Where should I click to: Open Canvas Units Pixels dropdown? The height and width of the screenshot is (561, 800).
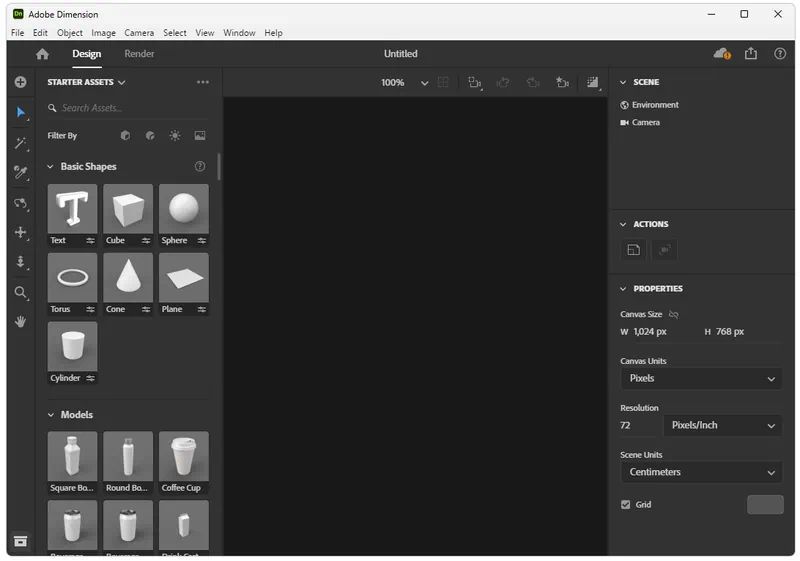click(701, 379)
